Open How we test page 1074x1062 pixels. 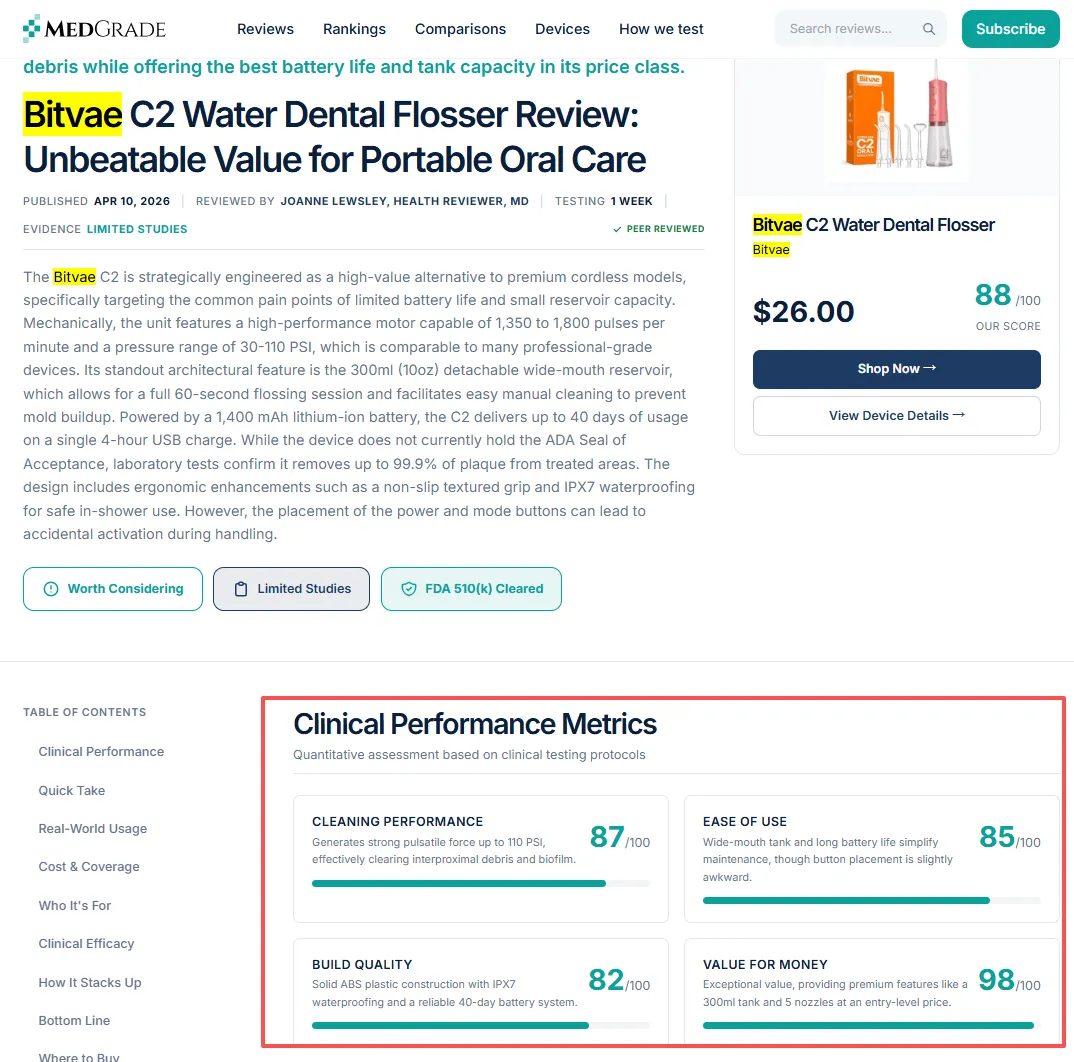[661, 29]
